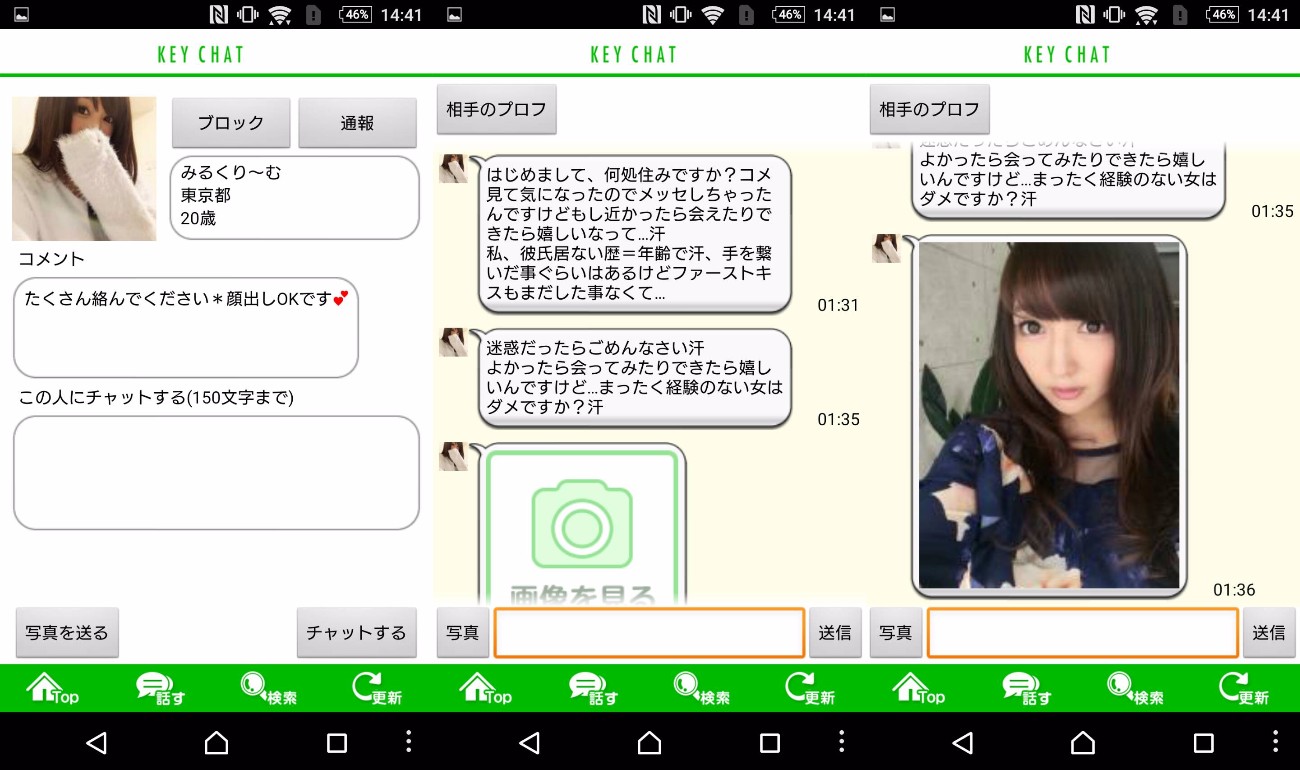Open recent apps square on rightmost screen

click(1203, 742)
